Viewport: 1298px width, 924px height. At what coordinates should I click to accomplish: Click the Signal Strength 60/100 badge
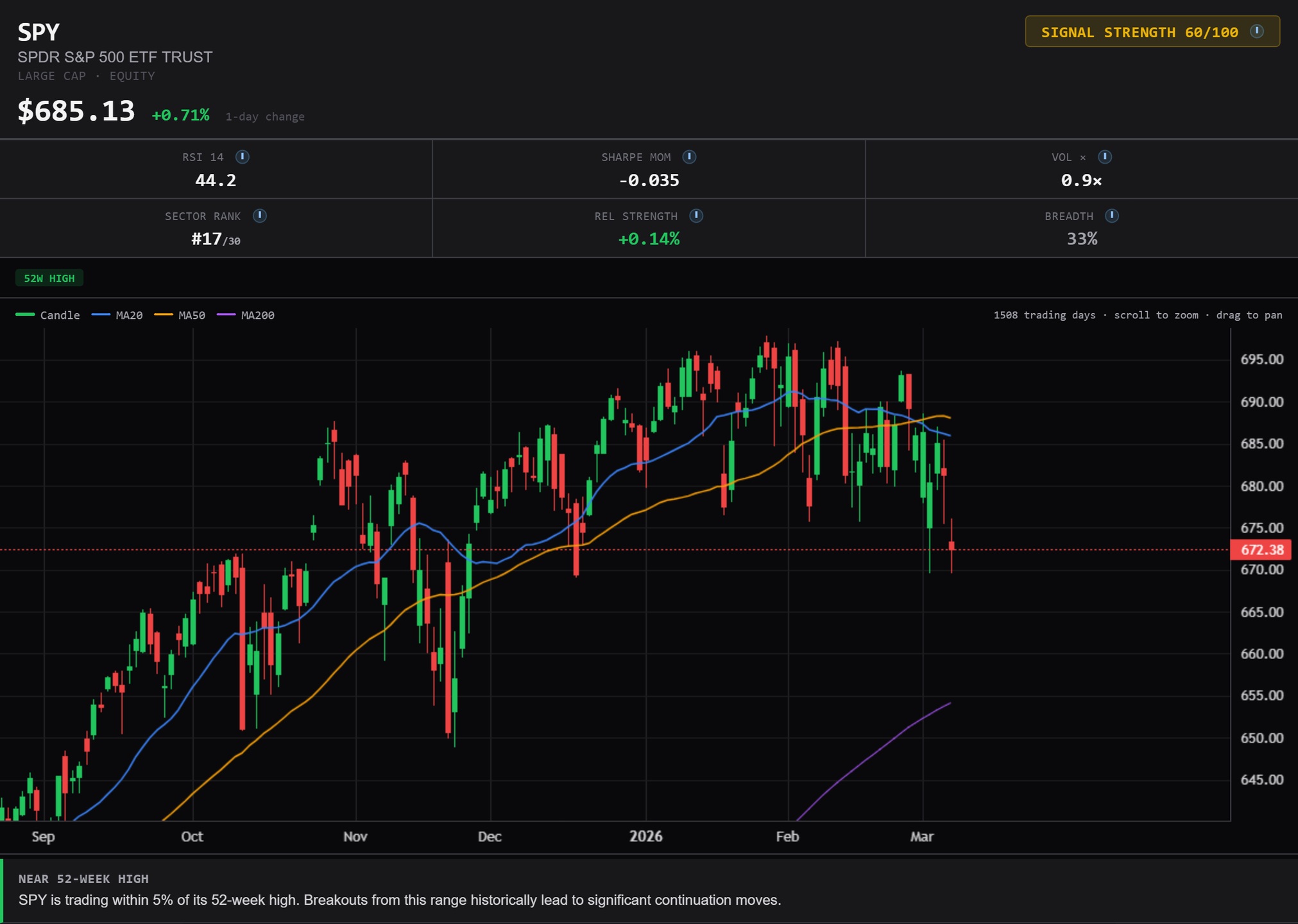pyautogui.click(x=1140, y=32)
